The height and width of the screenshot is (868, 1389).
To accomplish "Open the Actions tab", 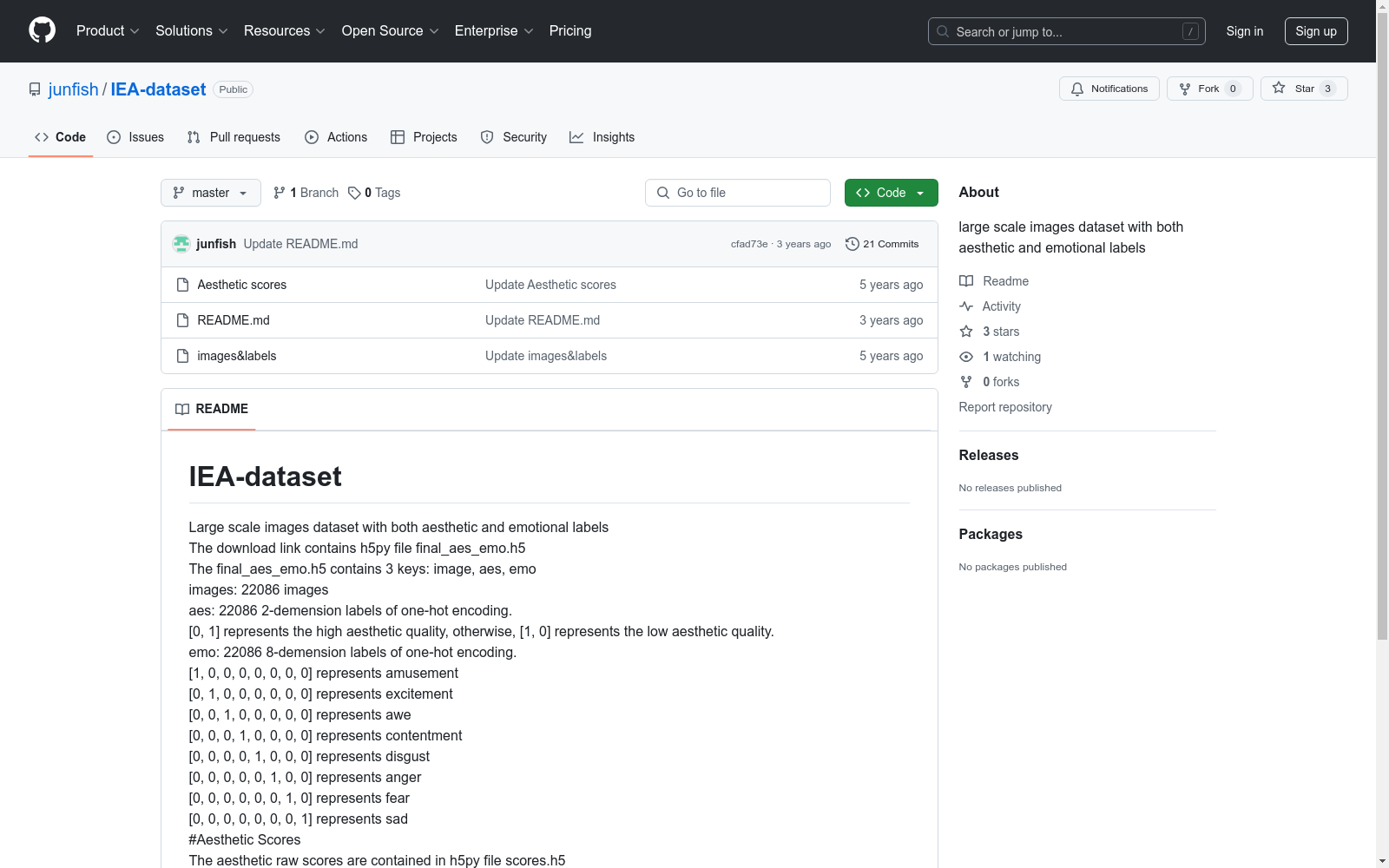I will (x=336, y=137).
